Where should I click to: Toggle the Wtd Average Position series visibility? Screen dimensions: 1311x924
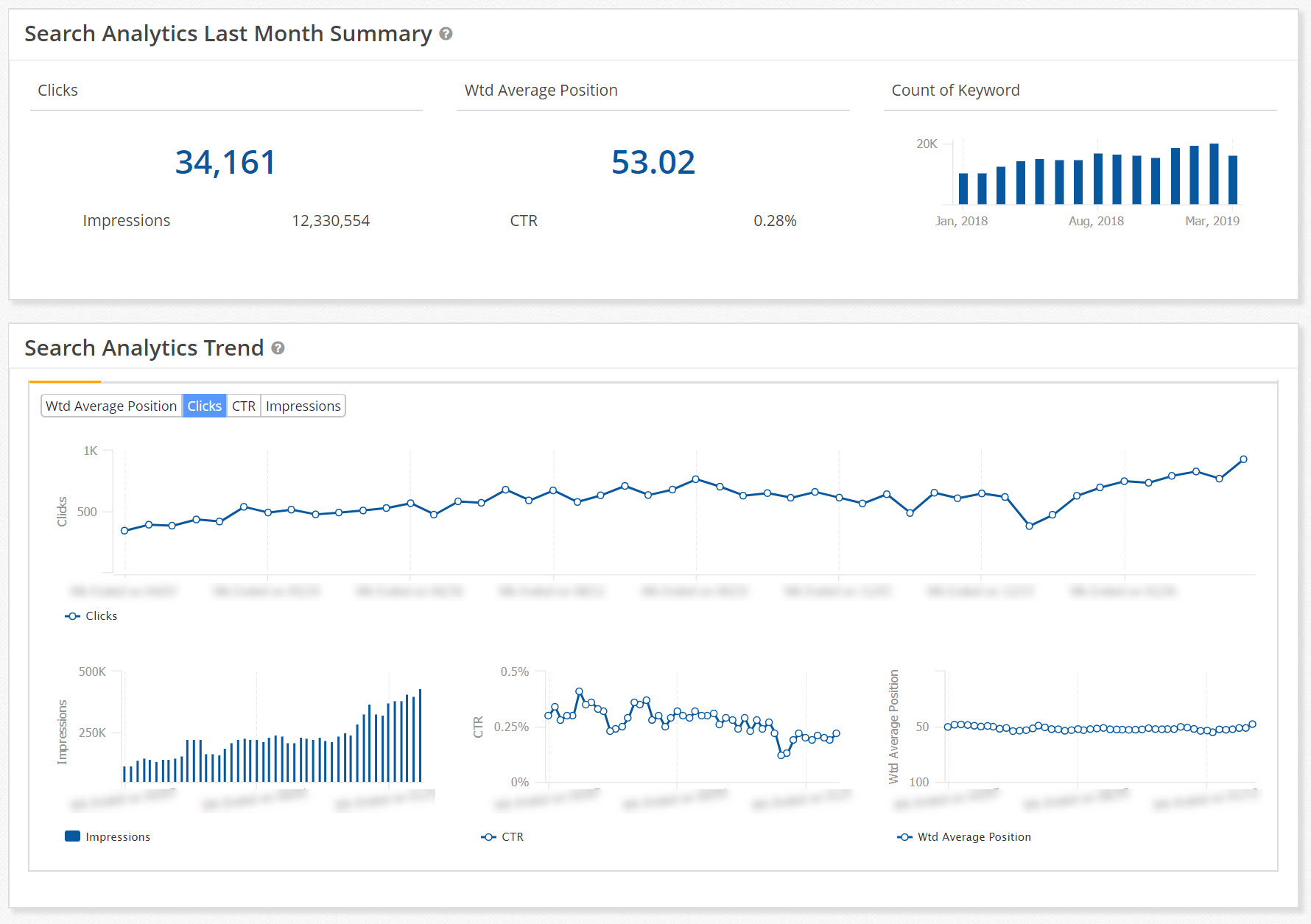point(974,836)
